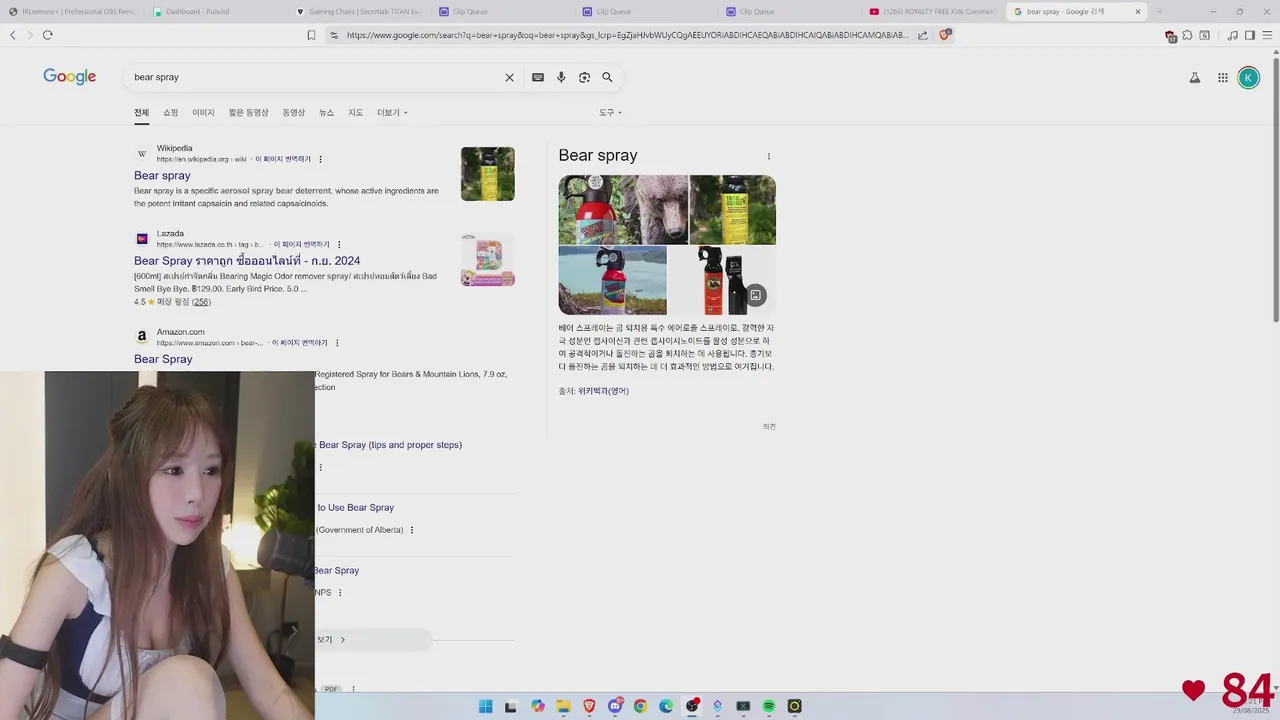The width and height of the screenshot is (1280, 720).
Task: Open the on-screen keyboard input tool
Action: [x=538, y=77]
